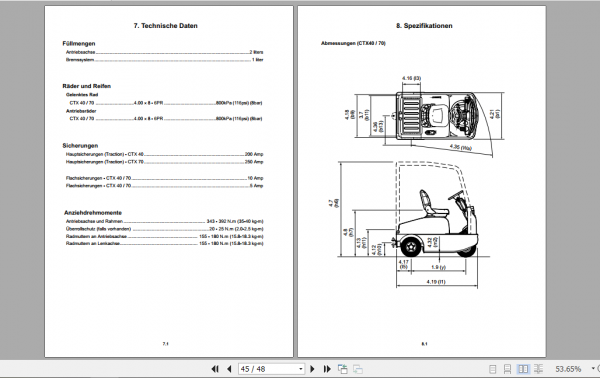Viewport: 600px width, 378px height.
Task: Click the '4.35 (Wa)' turning radius label
Action: (461, 147)
